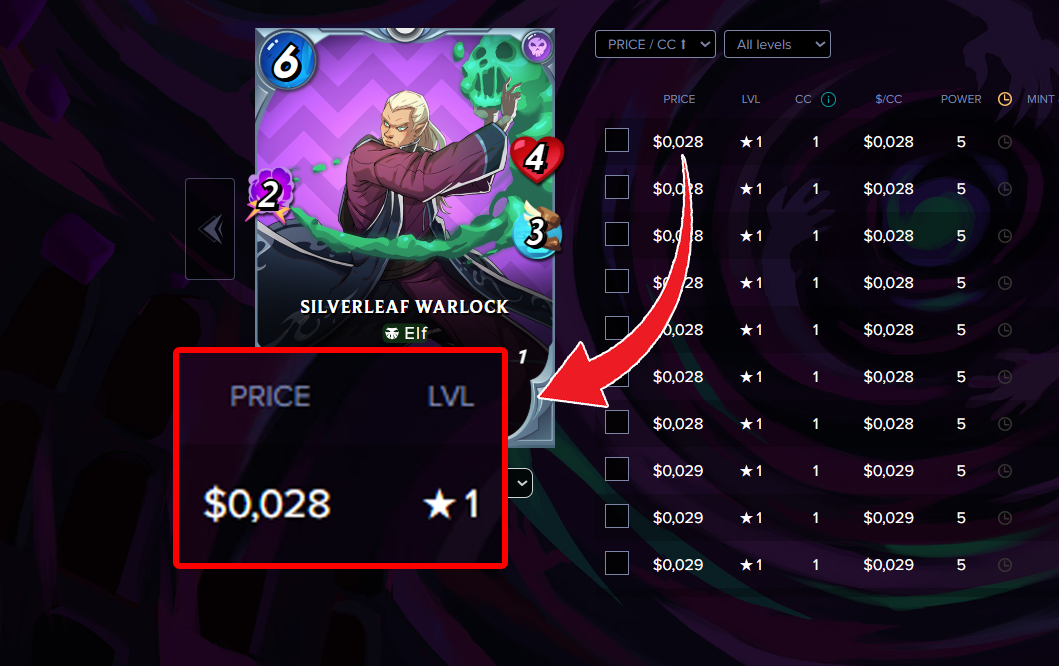This screenshot has height=666, width=1059.
Task: Check the first $0,028 listing checkbox
Action: click(617, 140)
